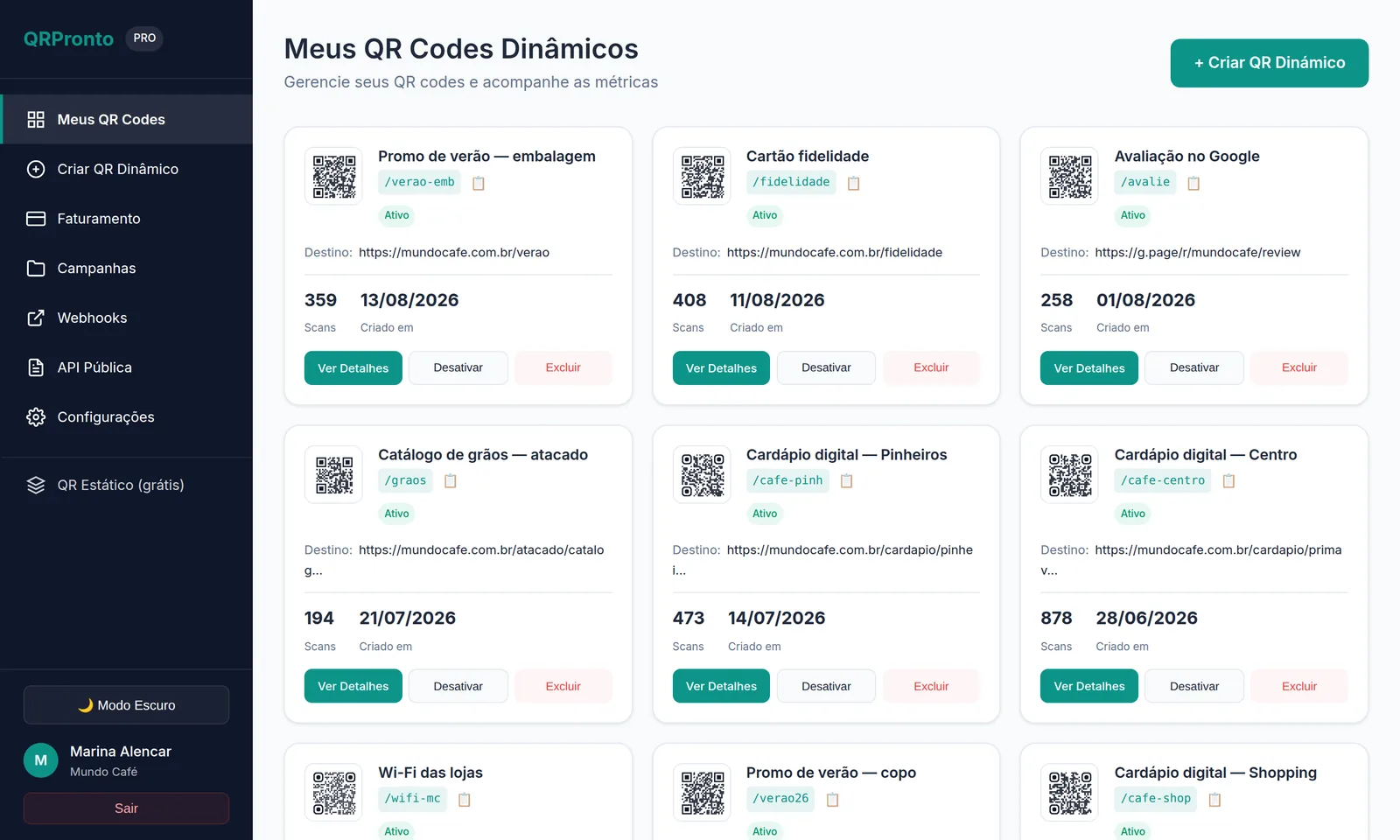Open QR thumbnail for Cardápio digital — Shopping

(x=1069, y=792)
